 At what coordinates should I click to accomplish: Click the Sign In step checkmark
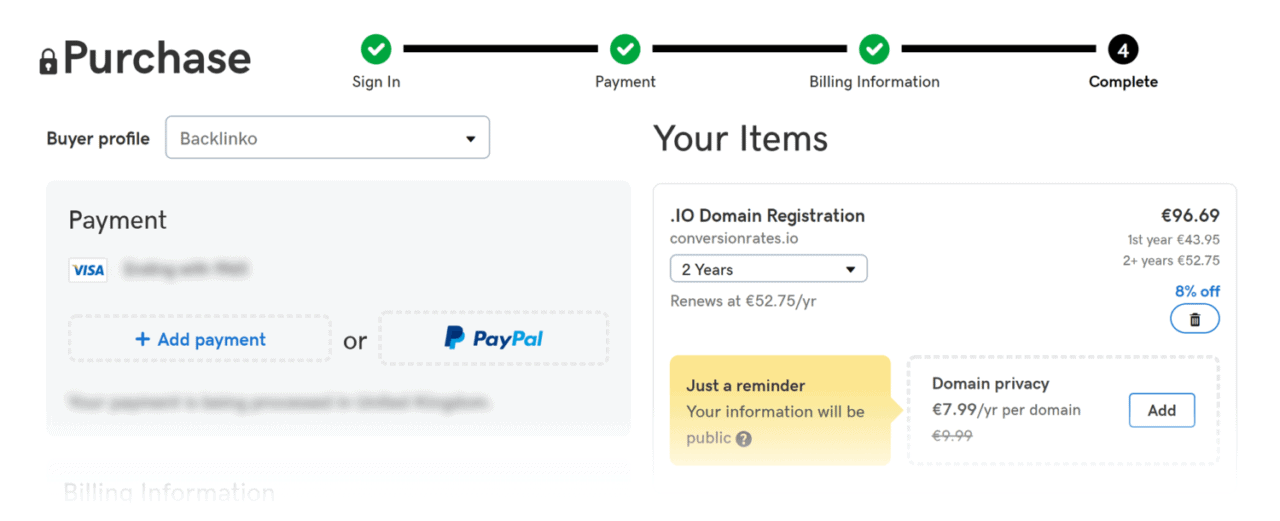376,48
